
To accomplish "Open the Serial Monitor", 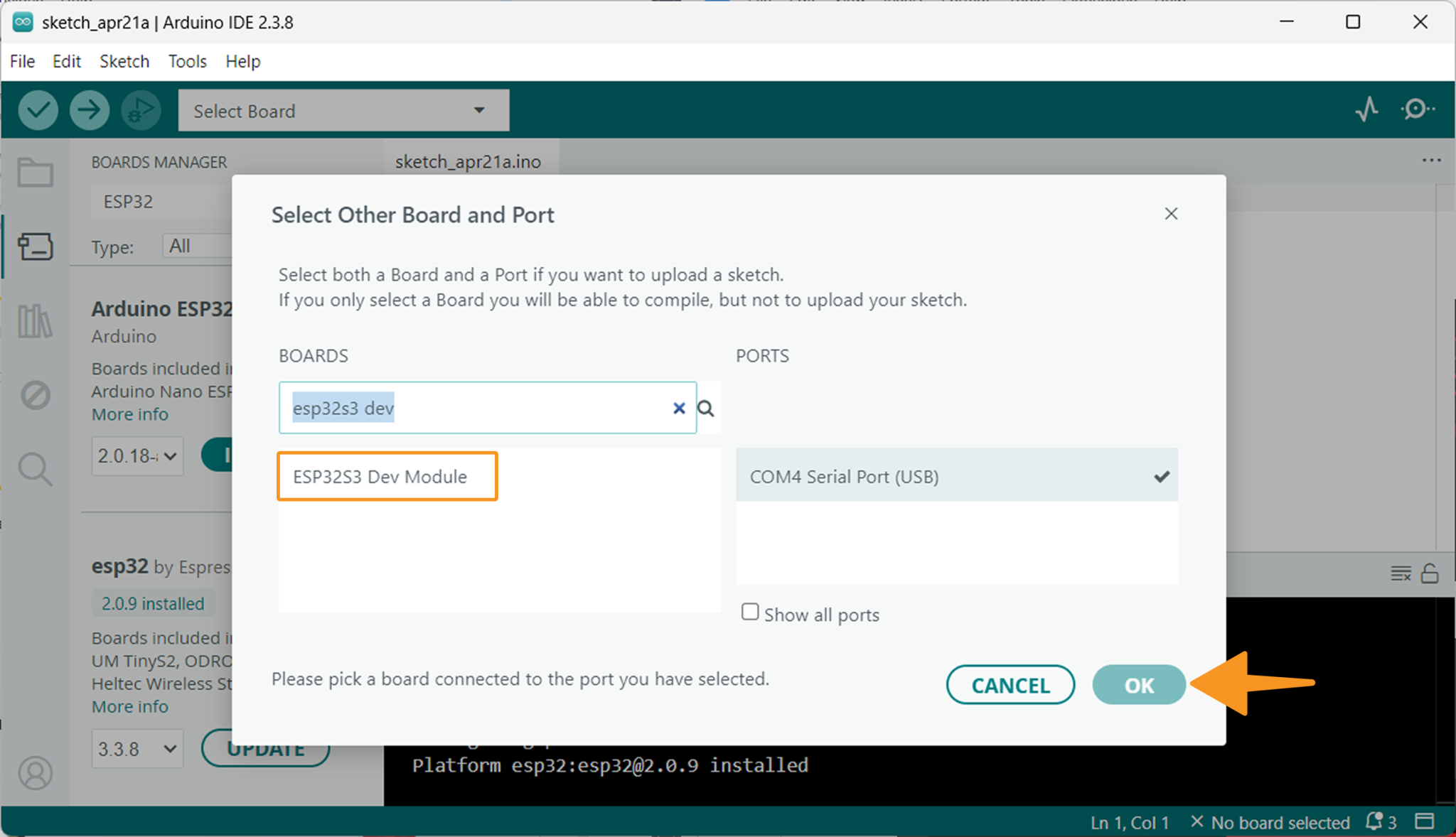I will pos(1417,109).
